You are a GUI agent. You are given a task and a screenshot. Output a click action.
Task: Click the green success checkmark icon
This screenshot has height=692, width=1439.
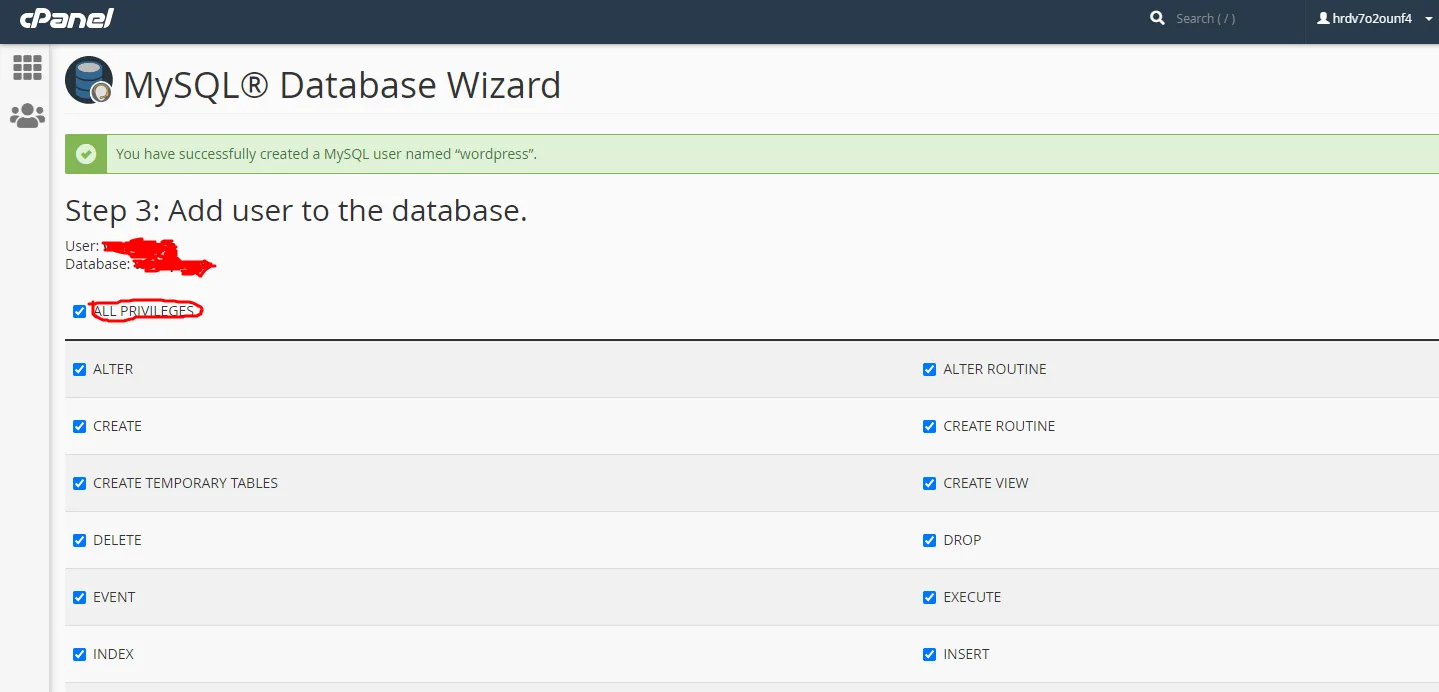coord(86,154)
